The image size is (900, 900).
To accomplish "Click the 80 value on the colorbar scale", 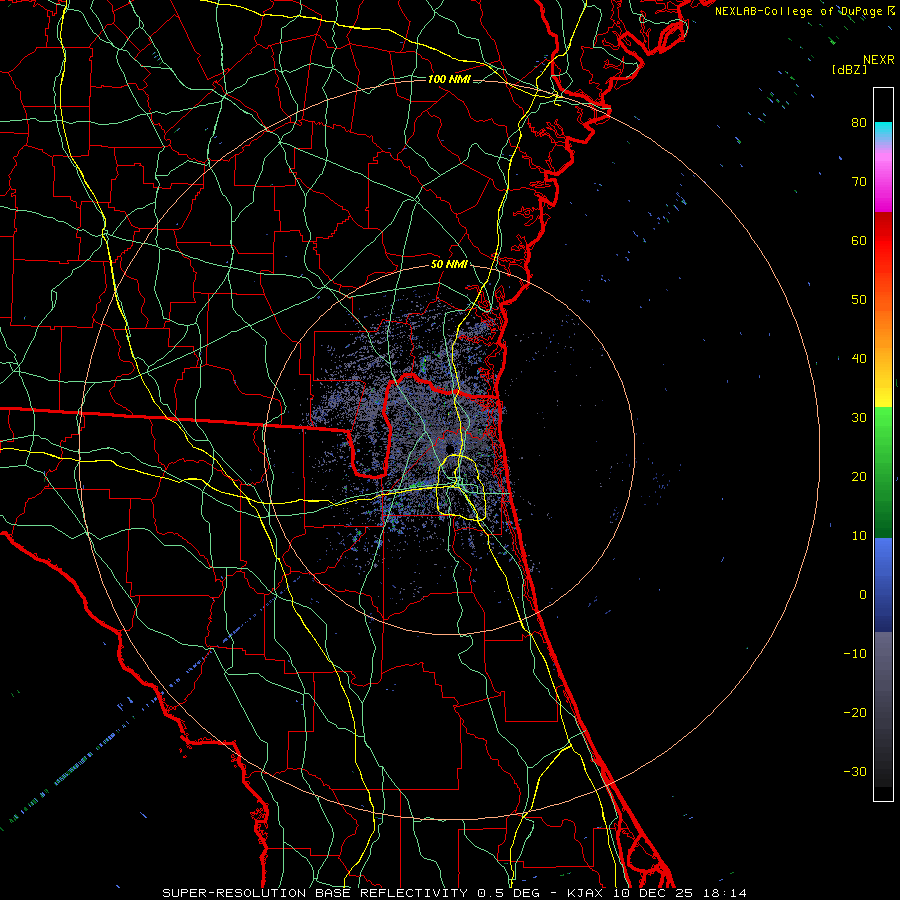I will coord(859,122).
